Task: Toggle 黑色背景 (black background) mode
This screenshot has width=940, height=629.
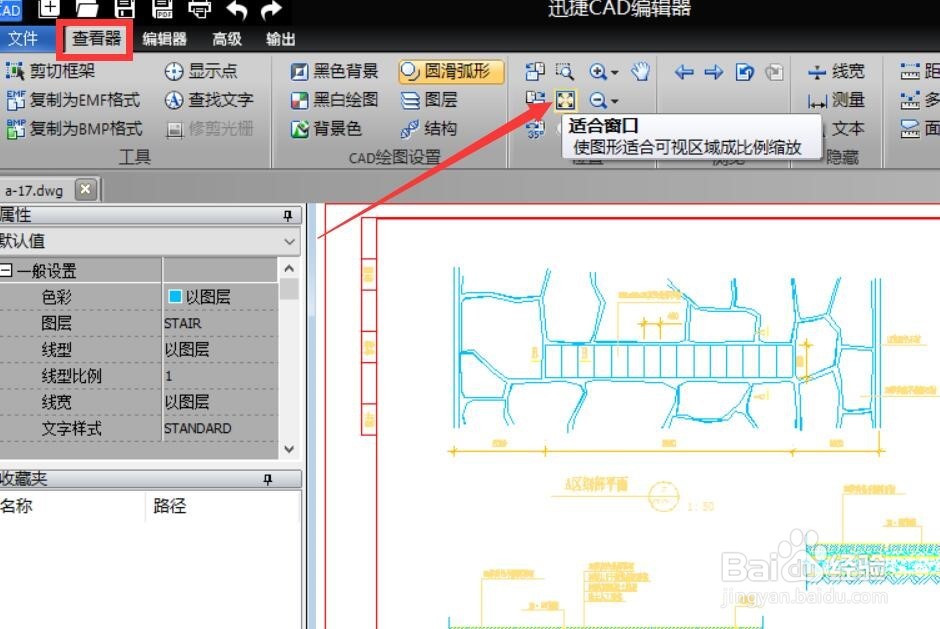Action: 335,70
